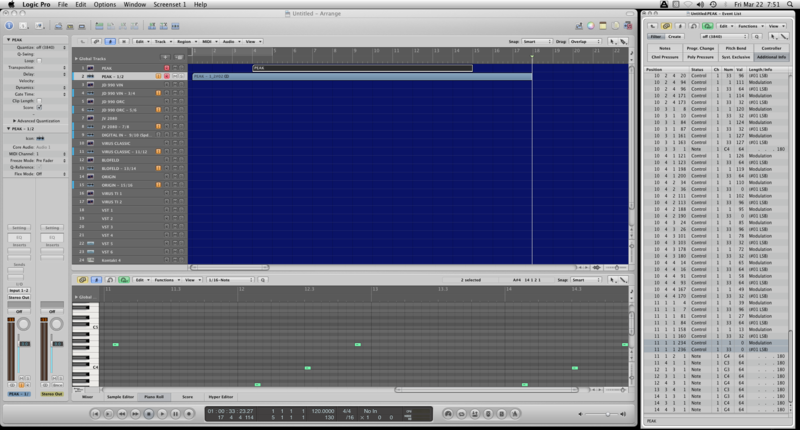
Task: Open the Screenset 1 menu
Action: click(169, 4)
